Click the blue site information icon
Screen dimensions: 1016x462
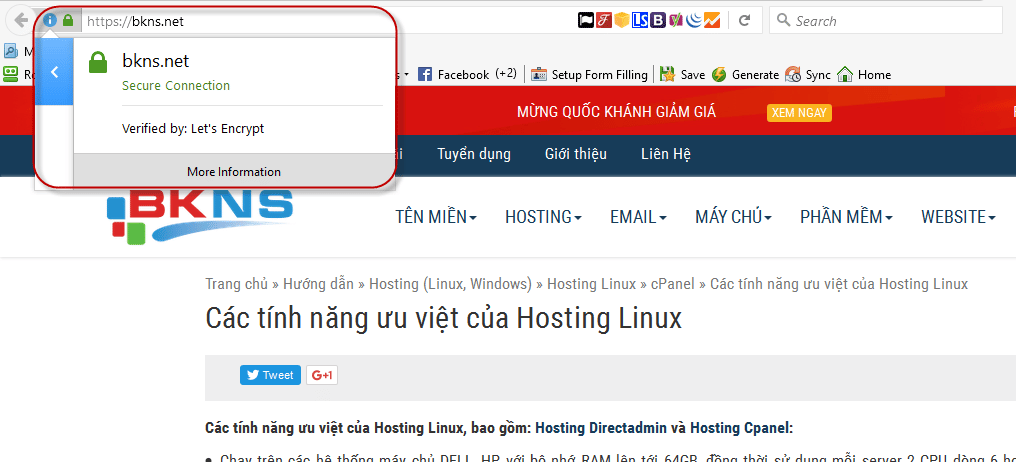pos(50,20)
